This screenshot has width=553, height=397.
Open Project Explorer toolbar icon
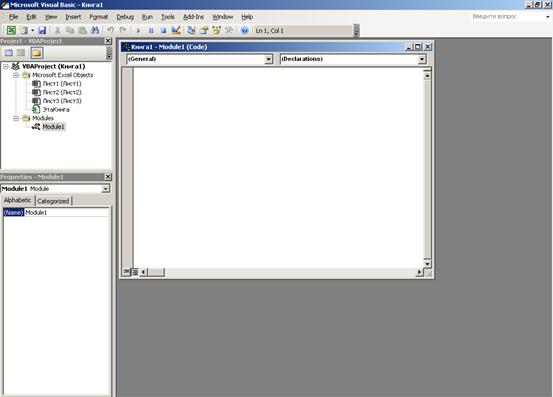pyautogui.click(x=192, y=30)
